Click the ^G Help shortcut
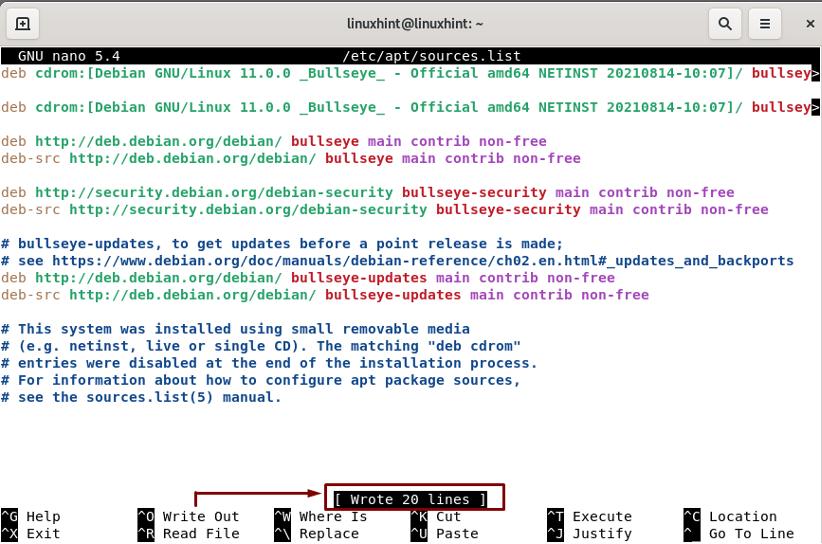Image resolution: width=822 pixels, height=544 pixels. click(31, 516)
